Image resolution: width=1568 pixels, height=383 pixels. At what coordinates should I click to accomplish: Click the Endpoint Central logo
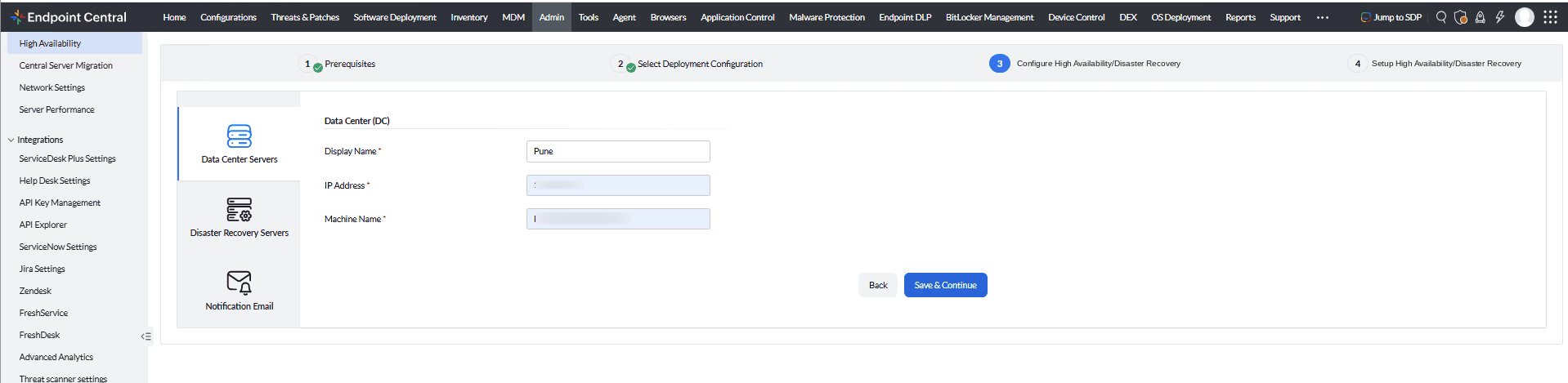click(69, 17)
